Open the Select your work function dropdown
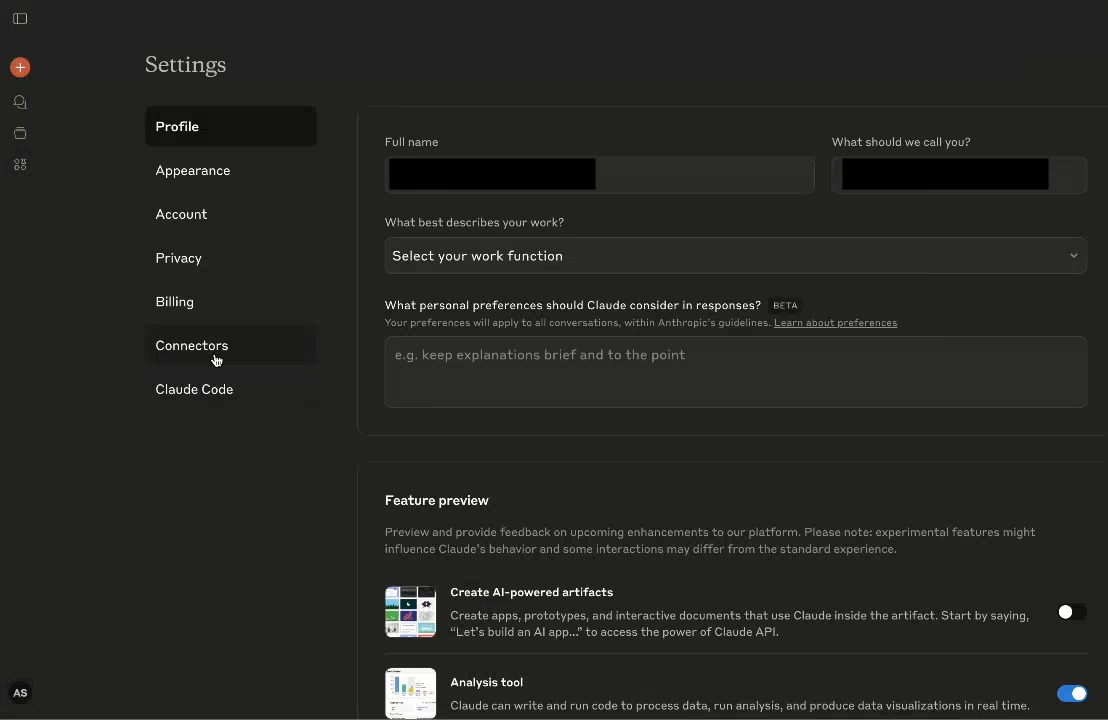 click(x=735, y=255)
